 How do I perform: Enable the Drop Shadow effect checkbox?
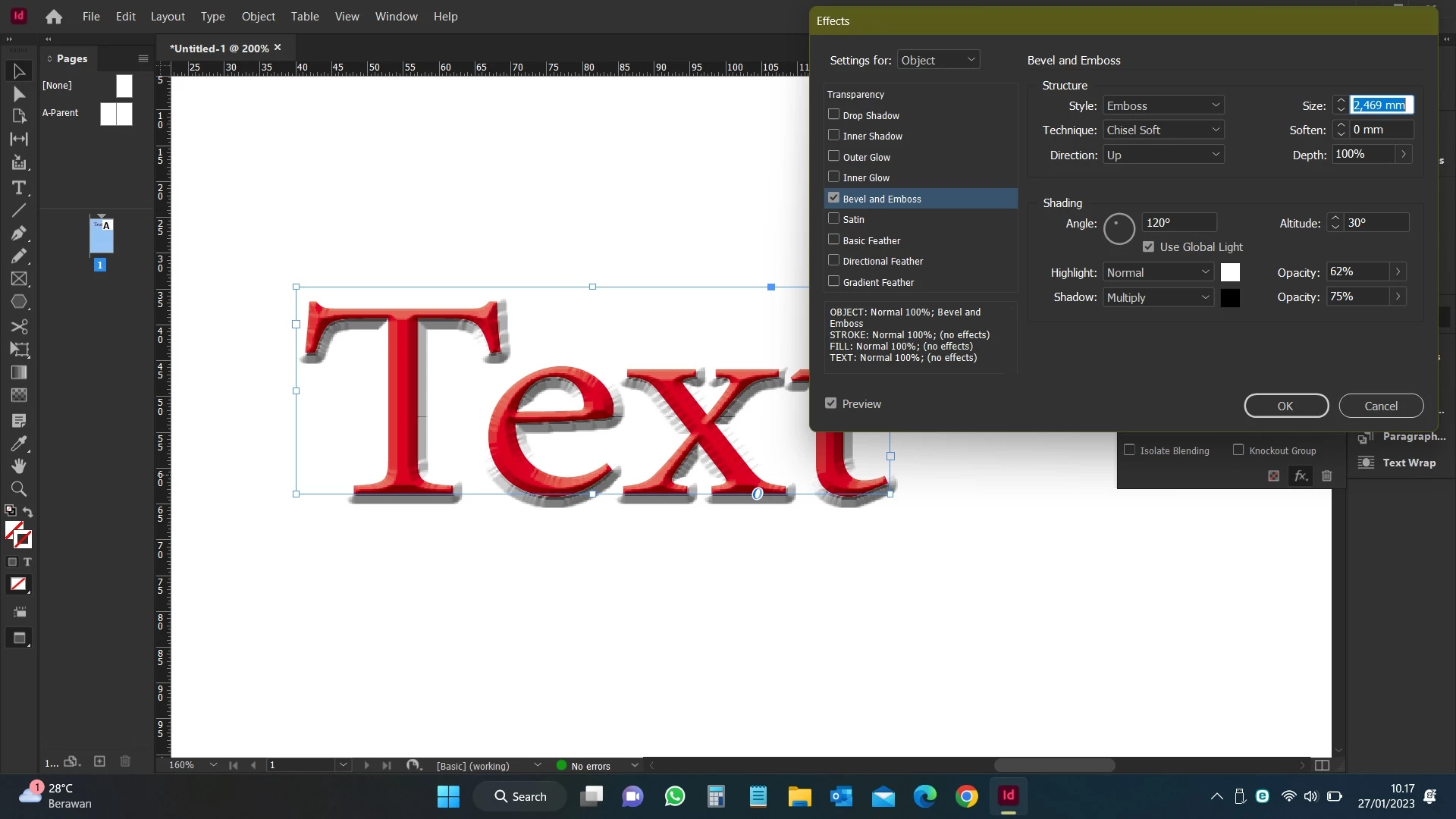coord(833,115)
